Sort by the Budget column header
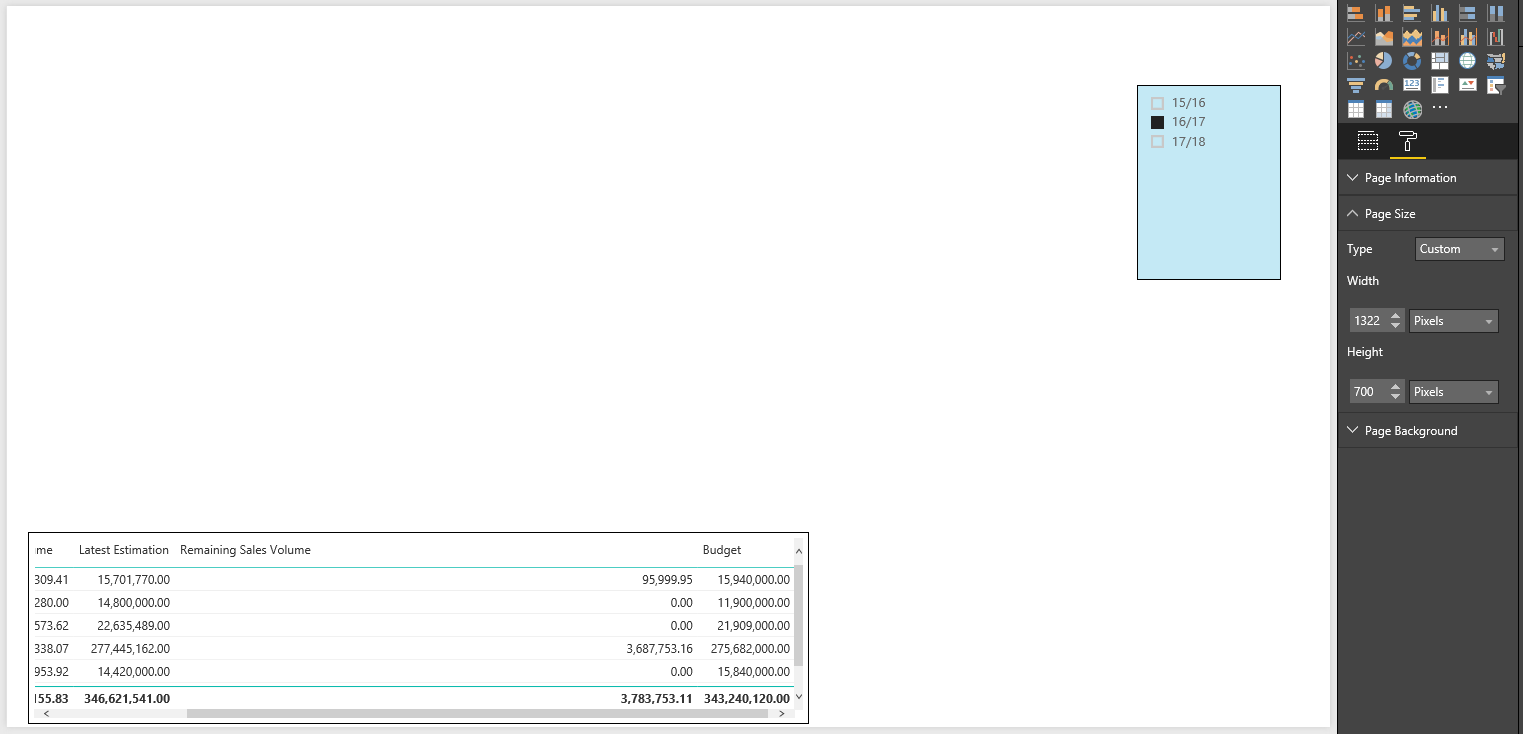Viewport: 1523px width, 734px height. (722, 550)
